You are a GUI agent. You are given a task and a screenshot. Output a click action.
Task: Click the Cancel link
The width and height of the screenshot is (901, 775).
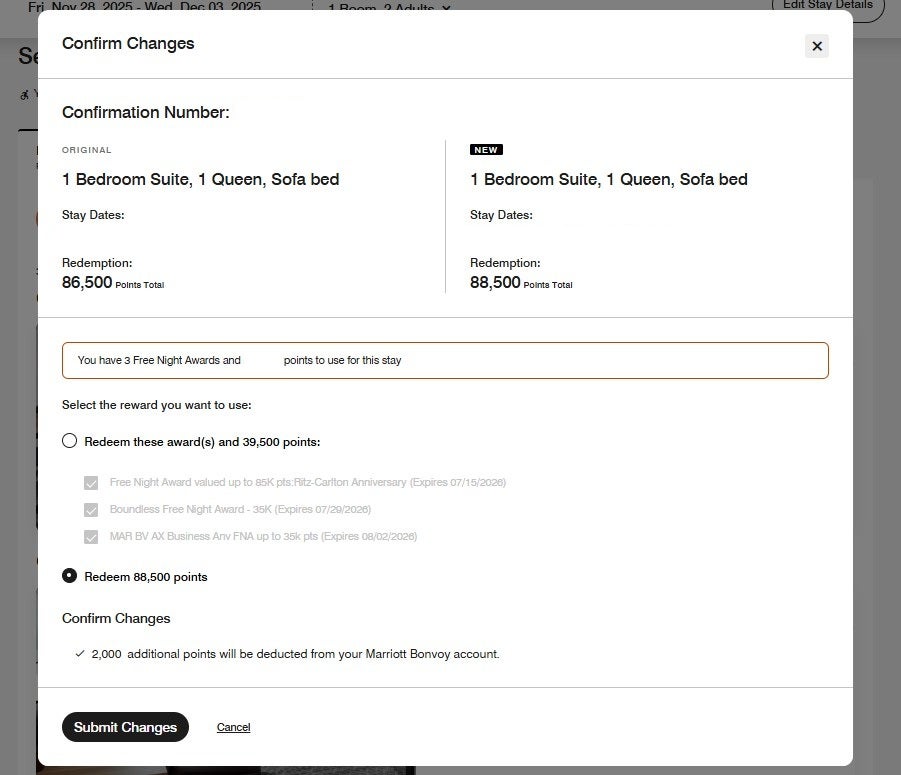(233, 727)
